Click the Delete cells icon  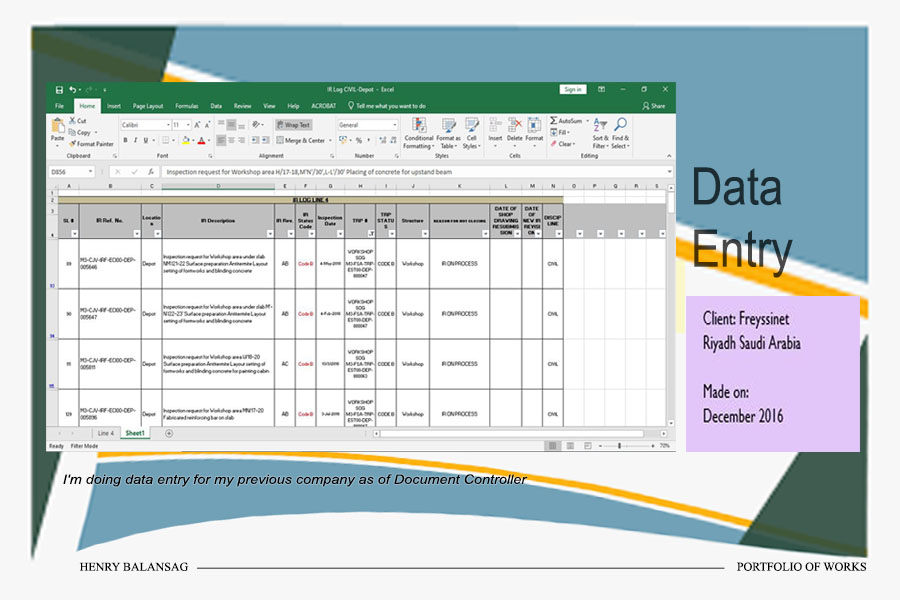[x=515, y=125]
